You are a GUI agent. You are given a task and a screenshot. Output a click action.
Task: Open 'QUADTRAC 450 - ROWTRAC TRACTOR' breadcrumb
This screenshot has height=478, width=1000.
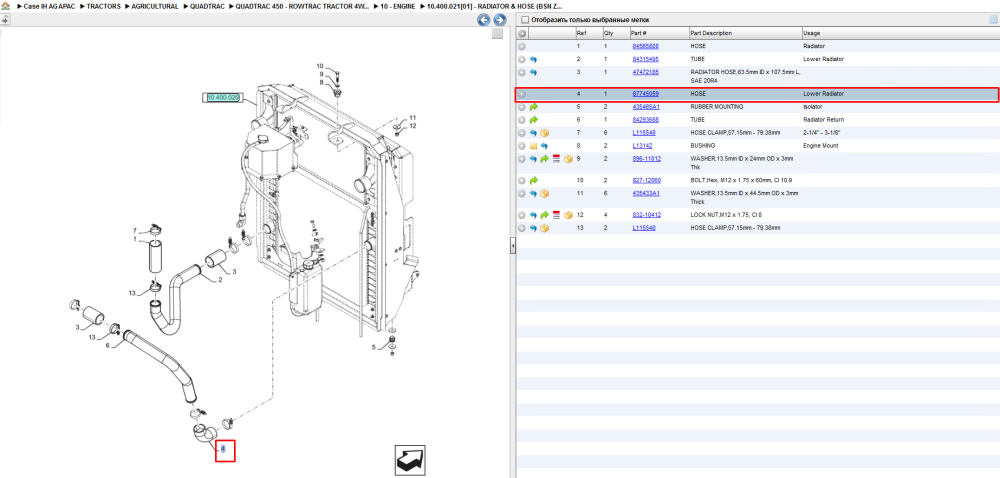(x=302, y=6)
